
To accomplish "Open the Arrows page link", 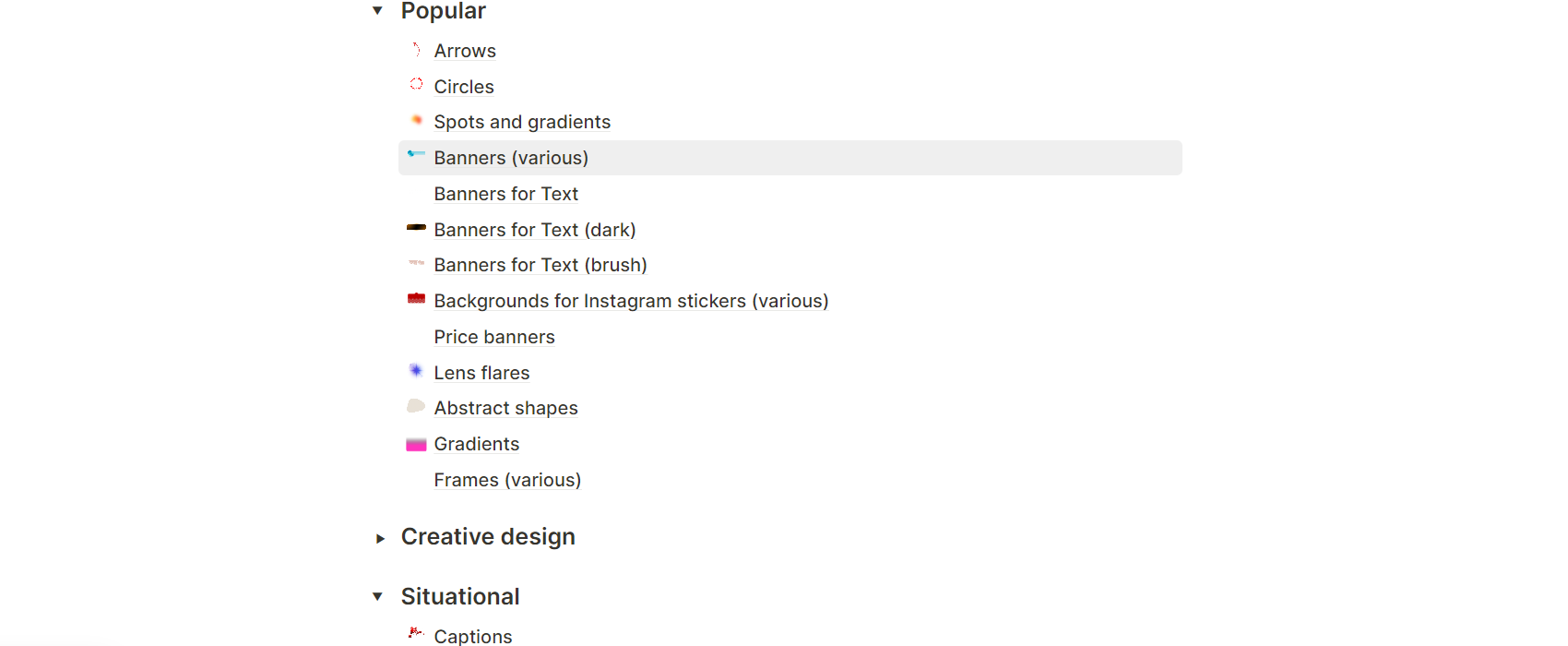I will click(465, 52).
